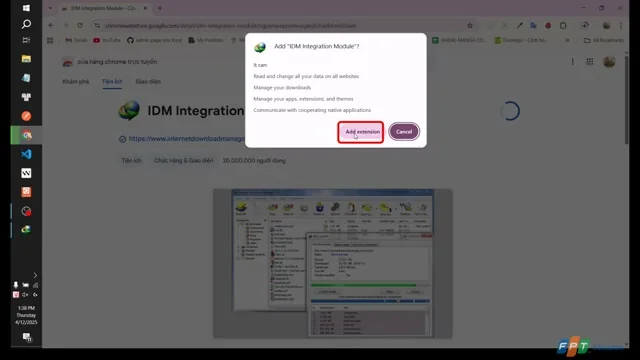Expand the bookmarks overflow chevron
The height and width of the screenshot is (360, 640).
(x=567, y=40)
